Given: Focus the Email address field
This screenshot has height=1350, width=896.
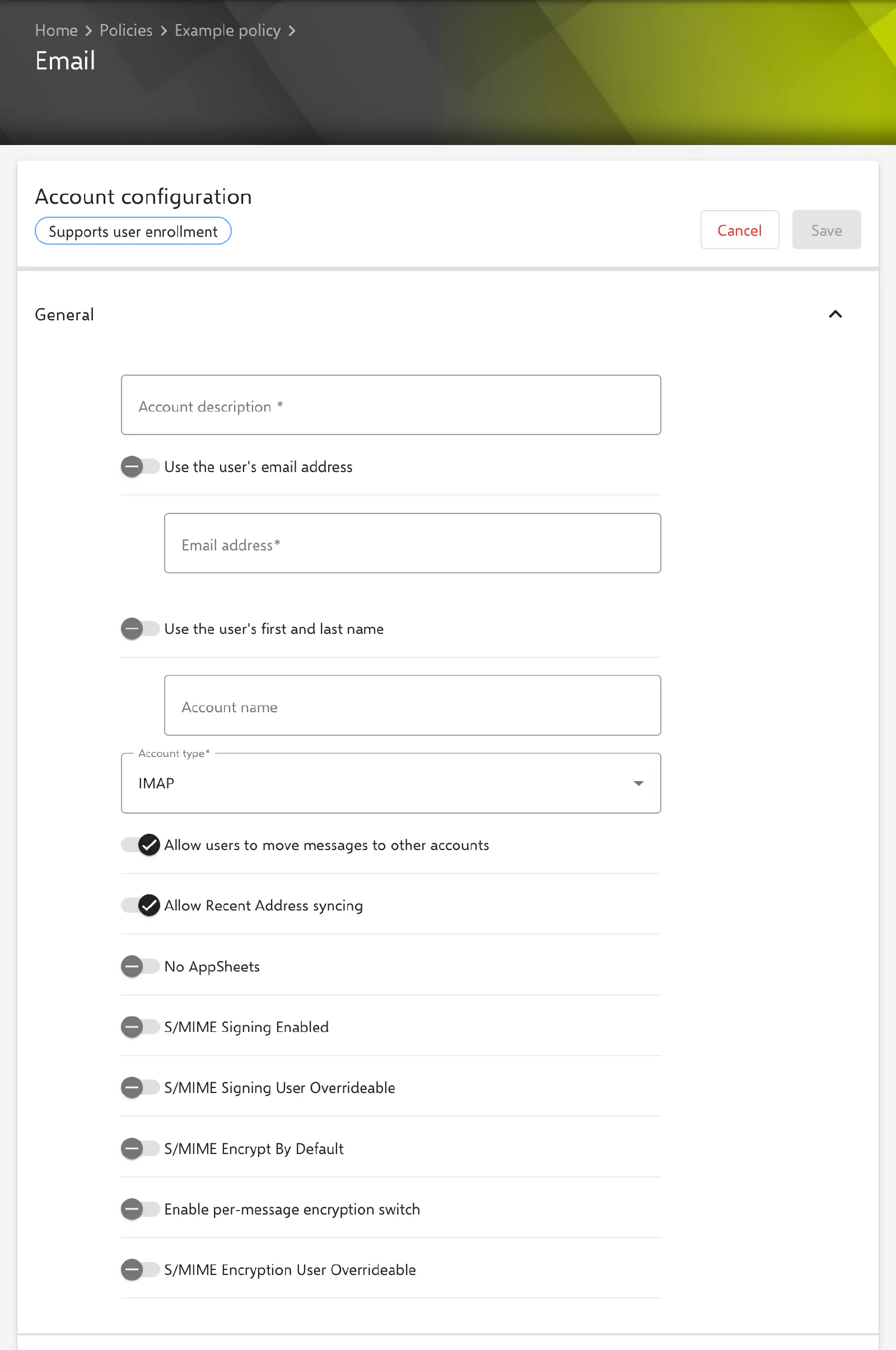Looking at the screenshot, I should point(413,543).
